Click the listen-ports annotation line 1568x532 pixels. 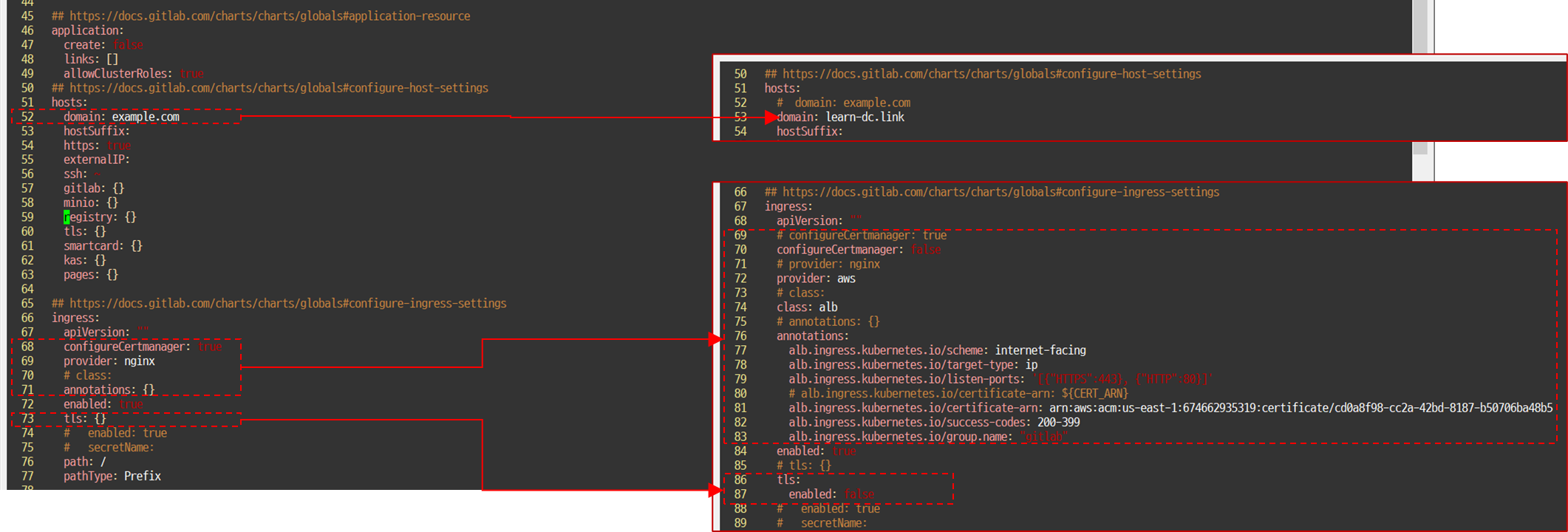pyautogui.click(x=1001, y=379)
